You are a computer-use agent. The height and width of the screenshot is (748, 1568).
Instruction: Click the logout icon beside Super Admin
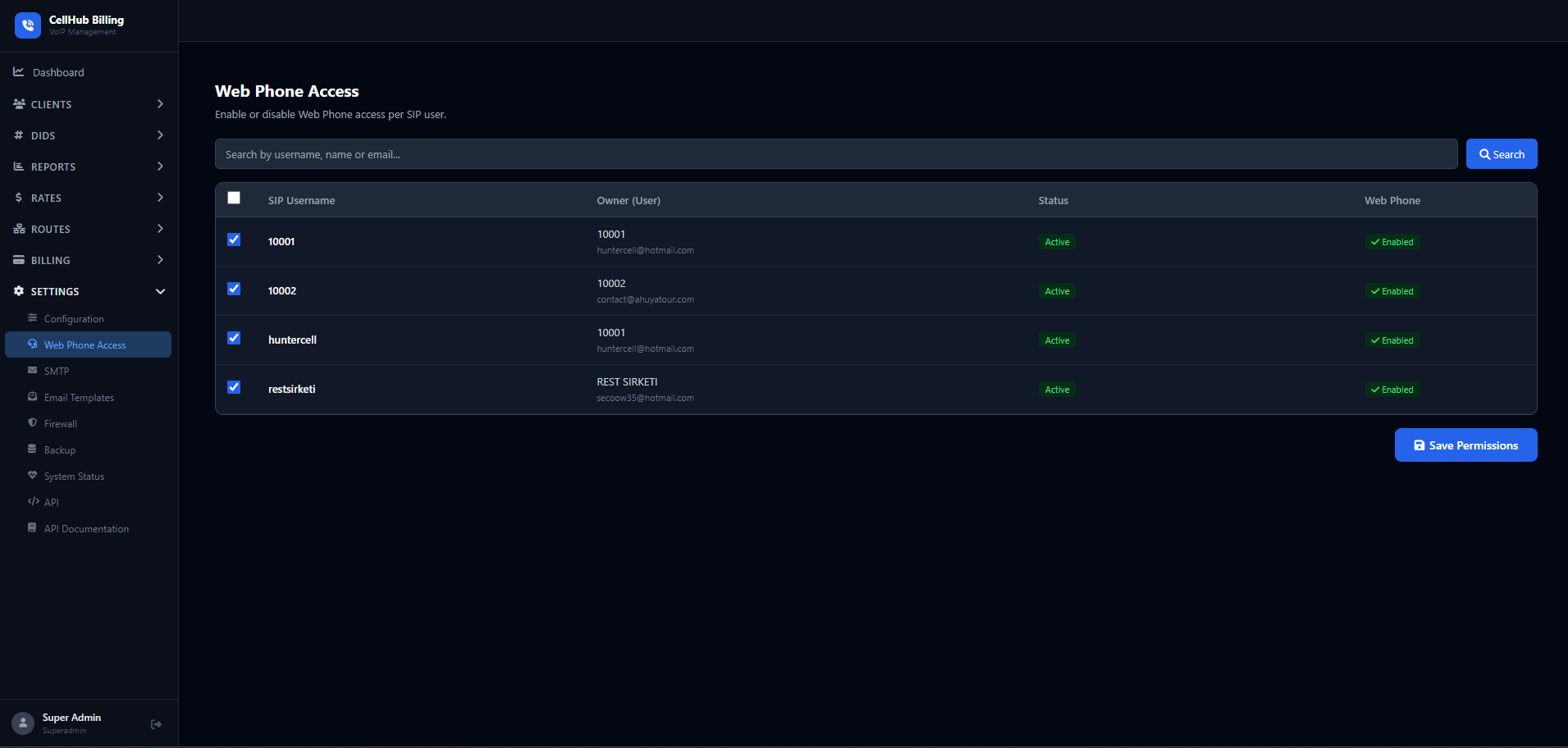[156, 724]
